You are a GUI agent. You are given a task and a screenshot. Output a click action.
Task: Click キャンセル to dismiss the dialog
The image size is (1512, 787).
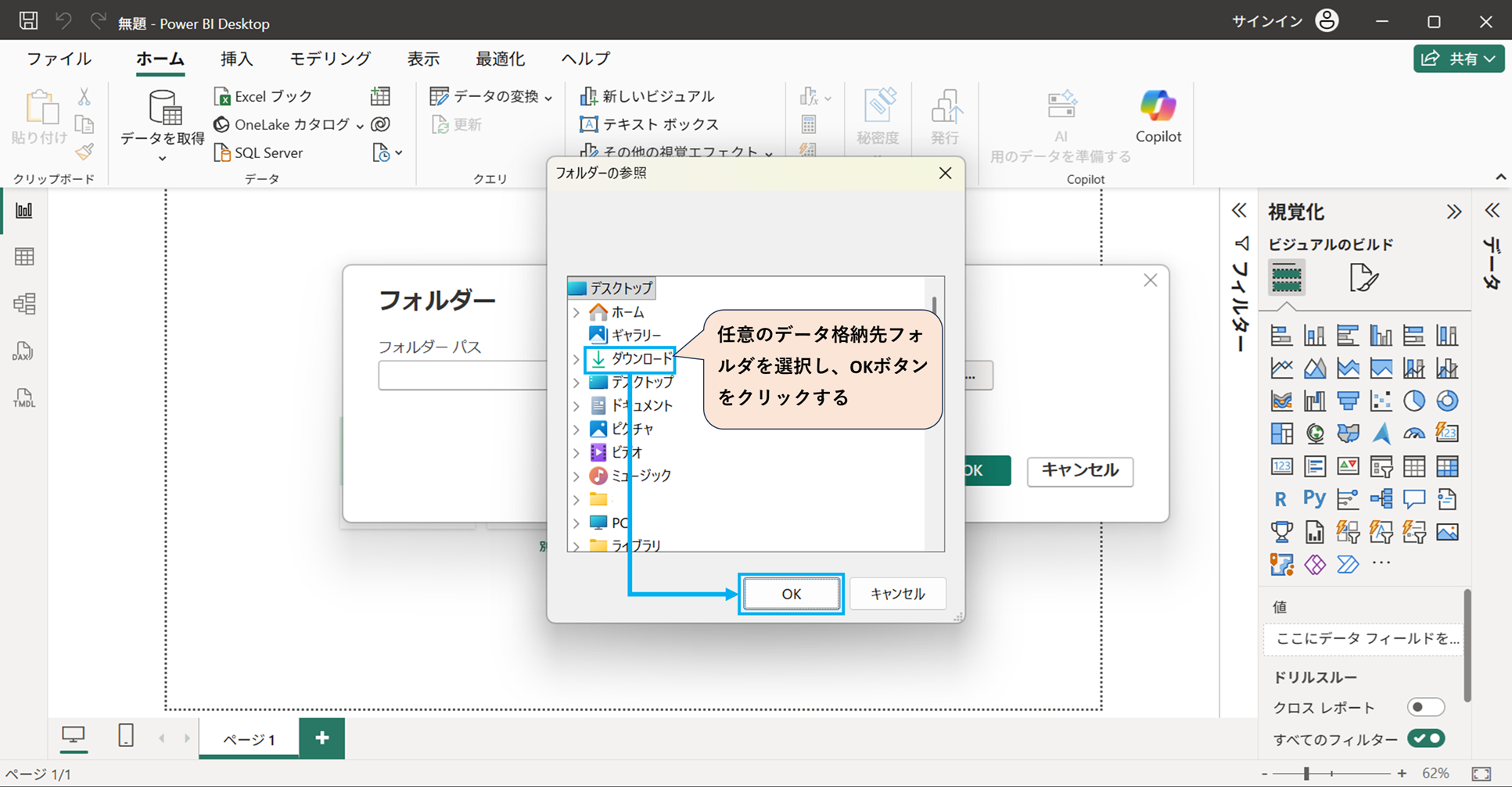click(x=897, y=594)
